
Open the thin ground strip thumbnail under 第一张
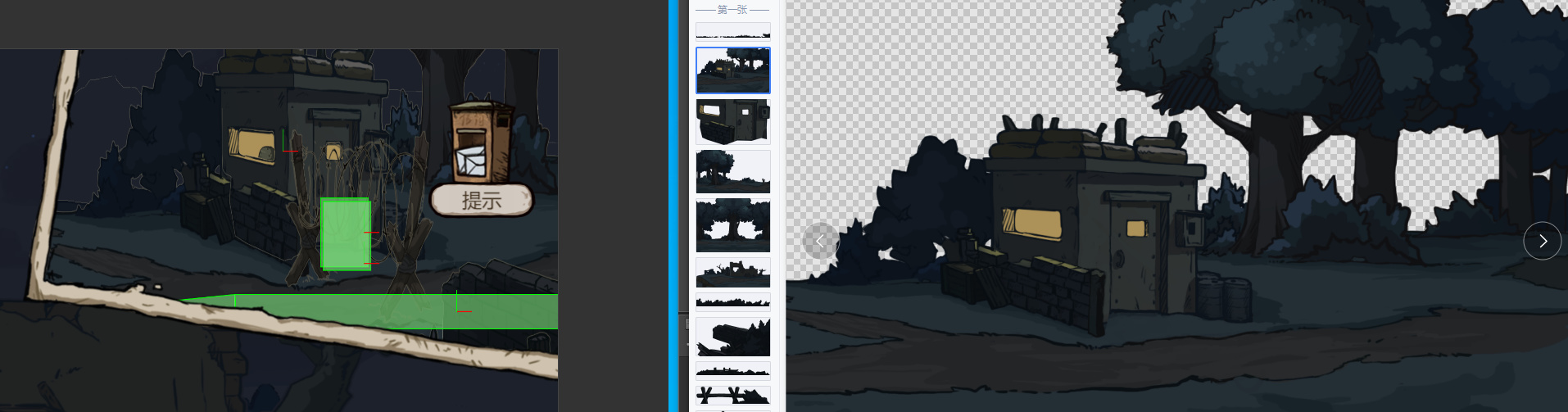point(733,31)
